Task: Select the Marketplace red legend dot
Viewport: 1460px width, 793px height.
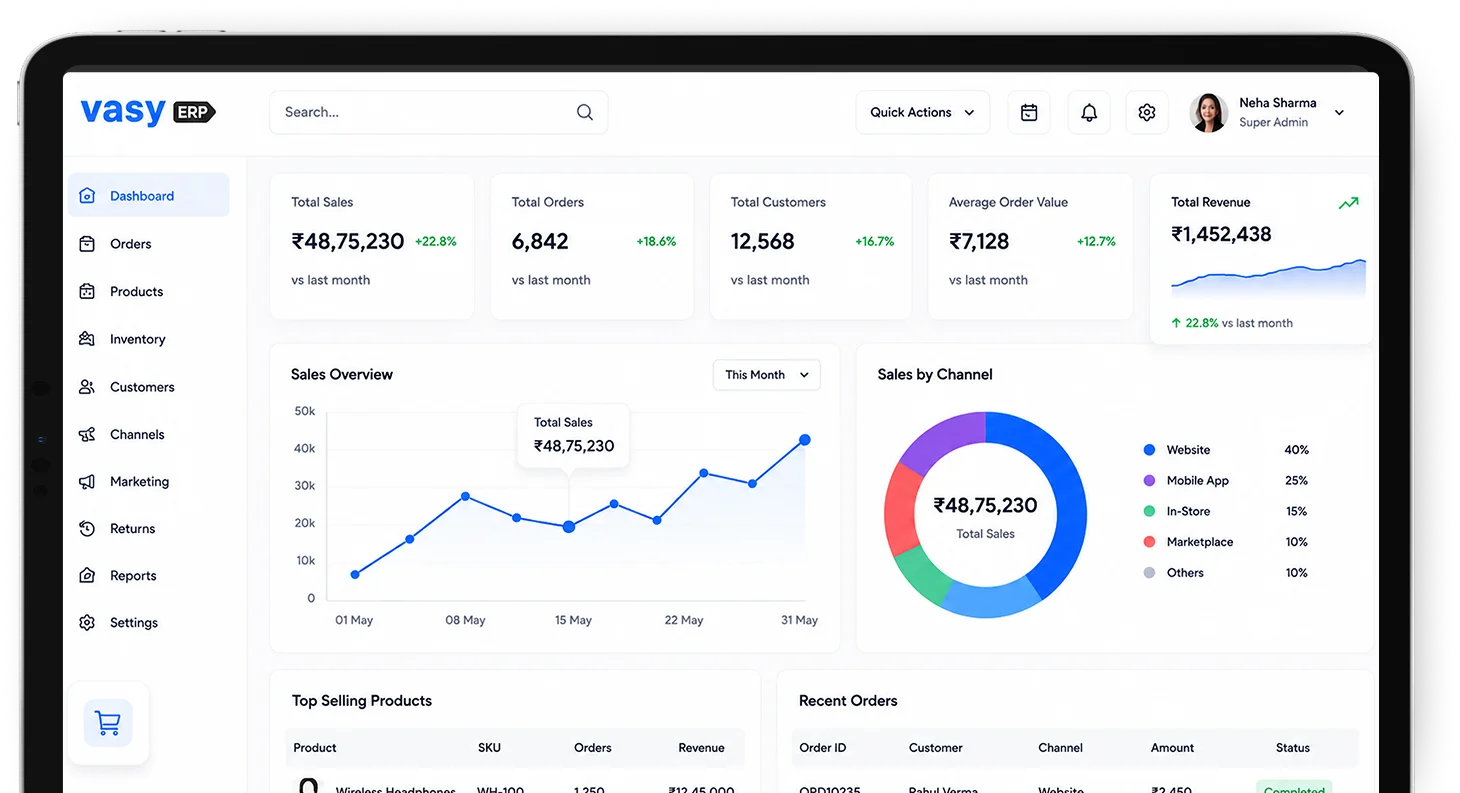Action: [x=1149, y=542]
